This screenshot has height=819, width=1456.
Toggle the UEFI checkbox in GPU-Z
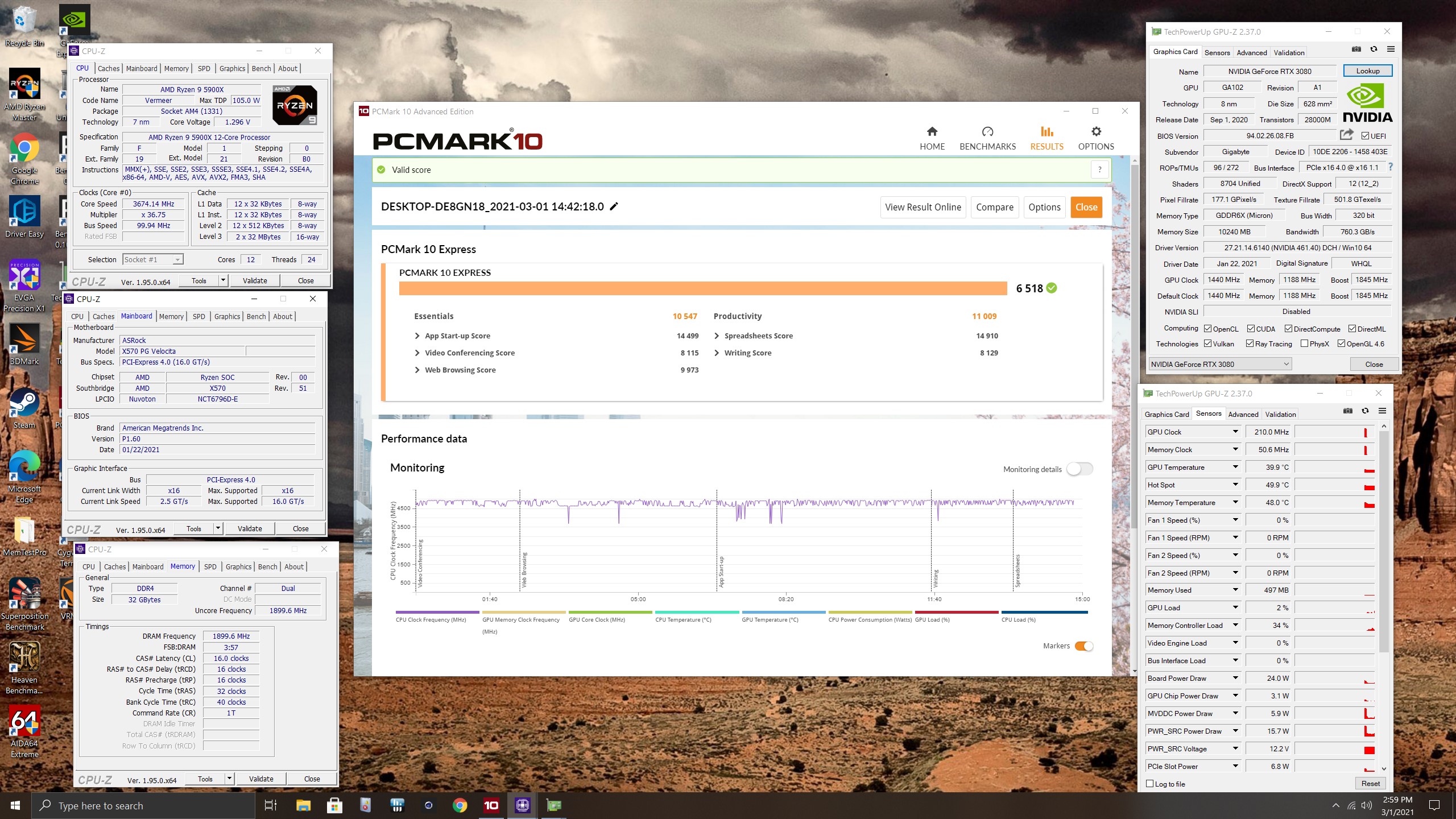1365,136
